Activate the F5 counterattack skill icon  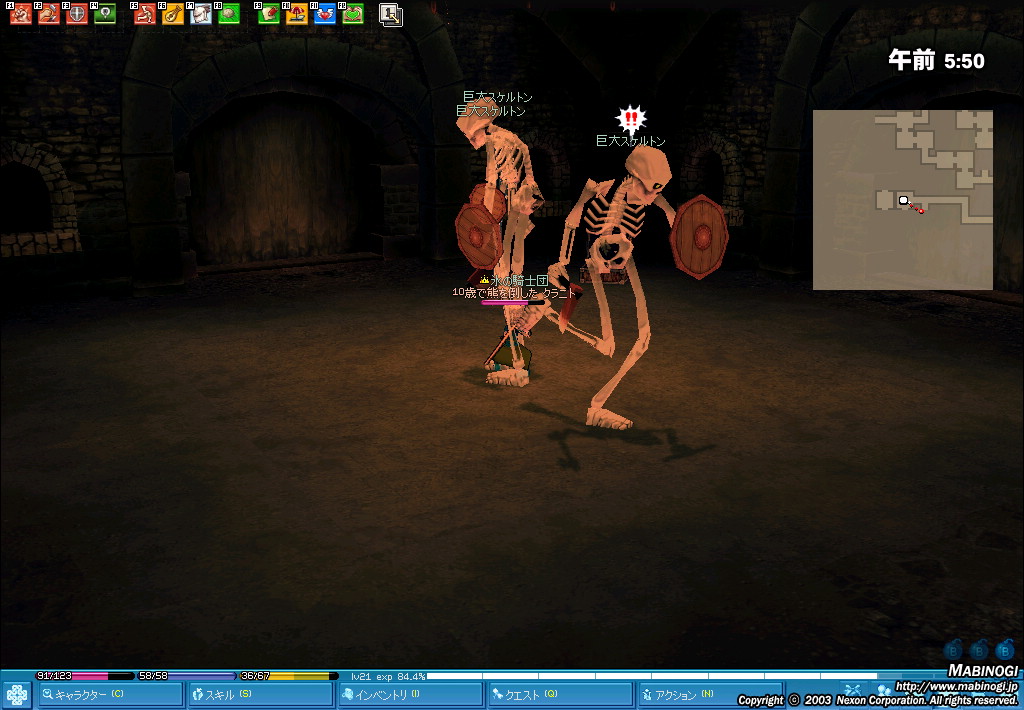point(145,14)
